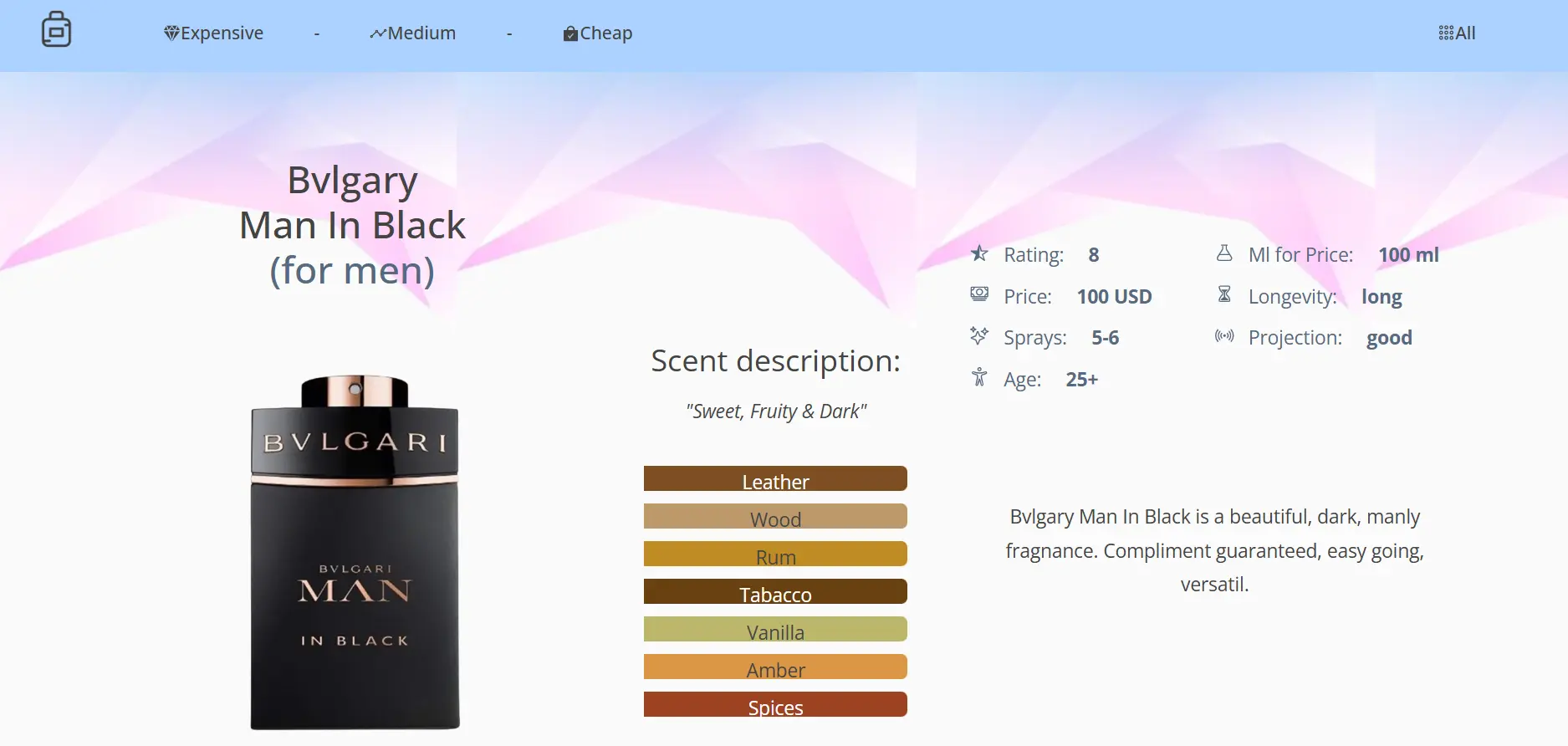Click the 'Longevity:' label

(x=1292, y=297)
